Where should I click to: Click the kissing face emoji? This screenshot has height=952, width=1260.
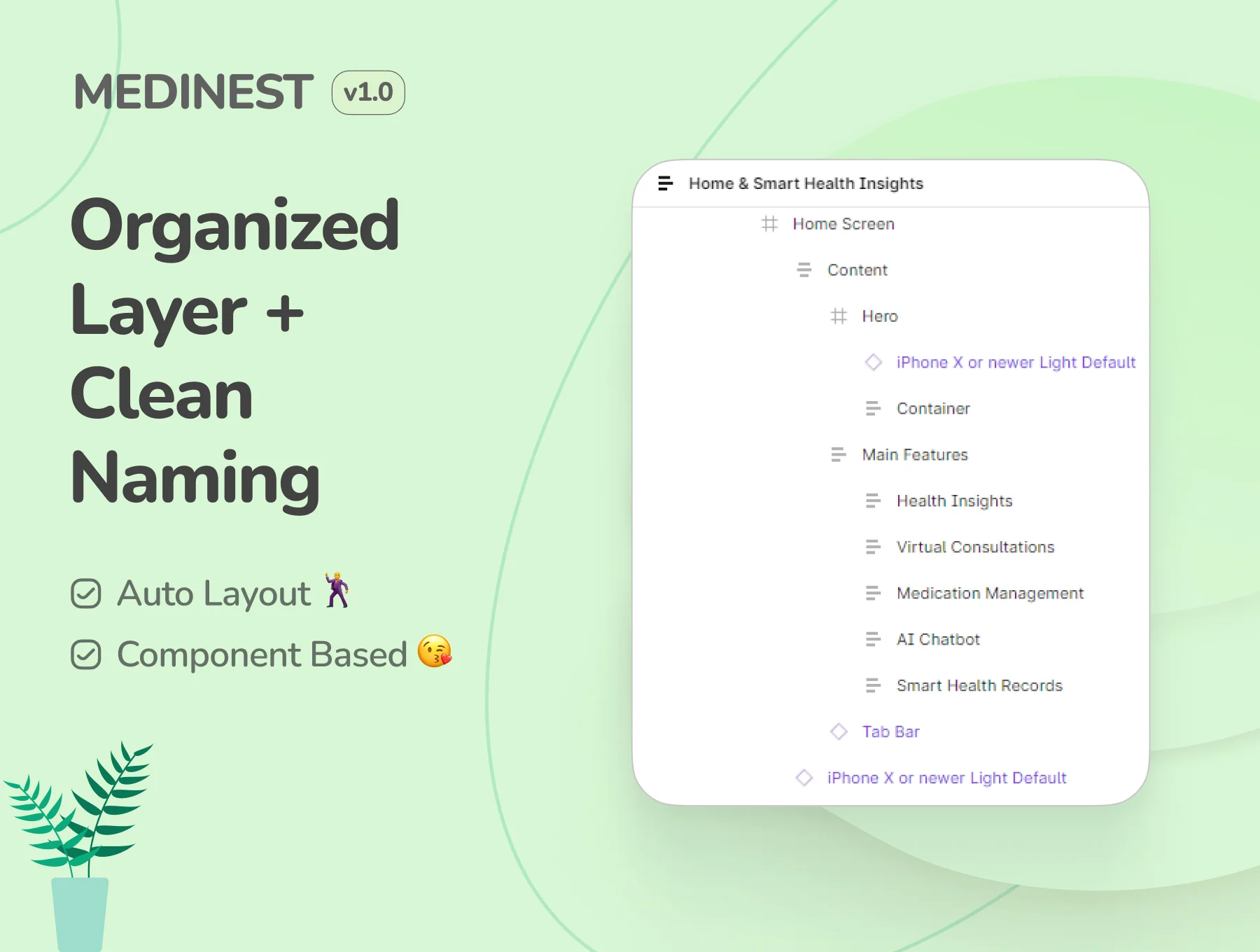coord(435,651)
